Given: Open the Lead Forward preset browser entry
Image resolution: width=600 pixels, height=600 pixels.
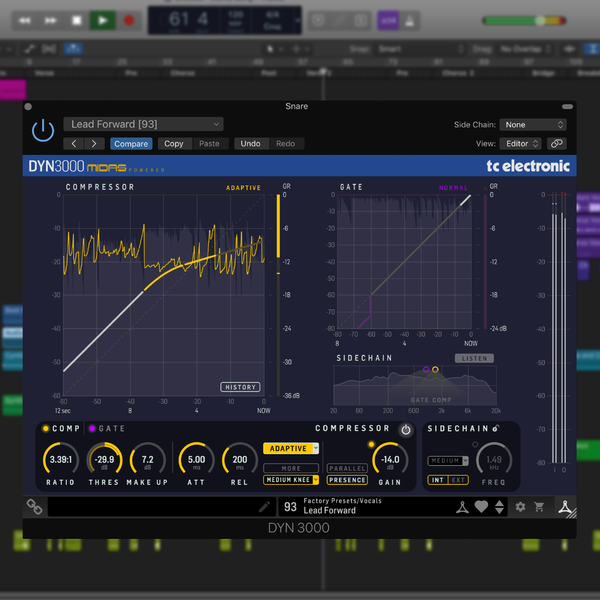Looking at the screenshot, I should [x=342, y=506].
